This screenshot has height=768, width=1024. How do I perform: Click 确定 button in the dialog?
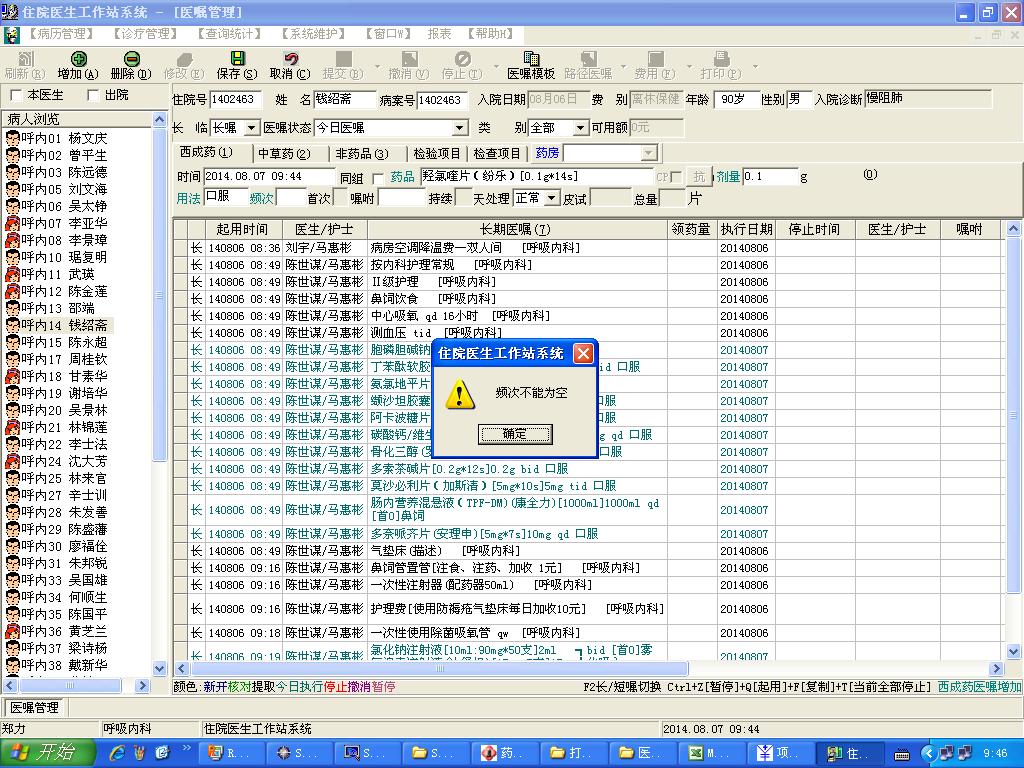point(515,434)
